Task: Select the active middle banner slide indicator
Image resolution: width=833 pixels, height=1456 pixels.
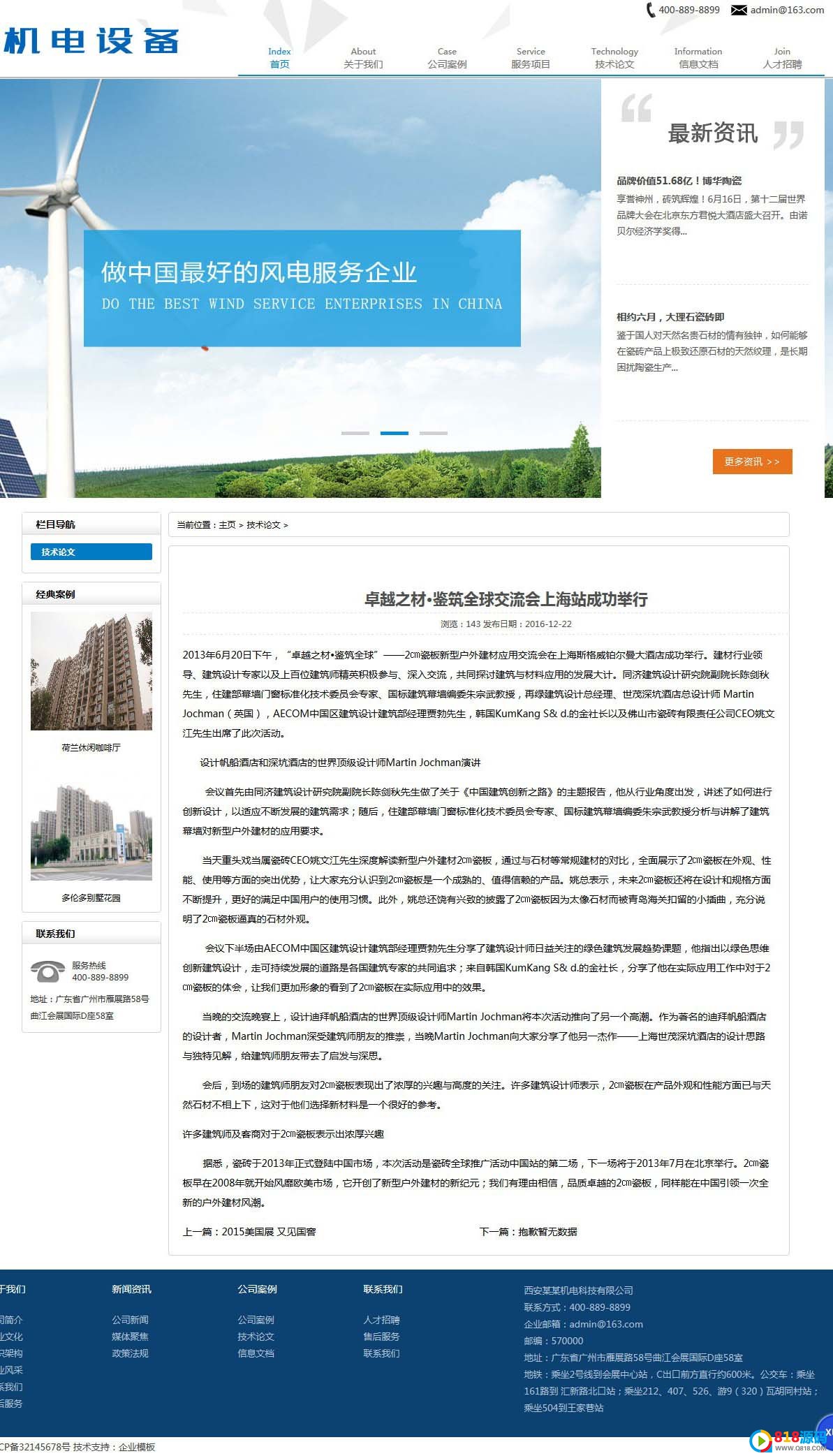Action: (x=395, y=433)
